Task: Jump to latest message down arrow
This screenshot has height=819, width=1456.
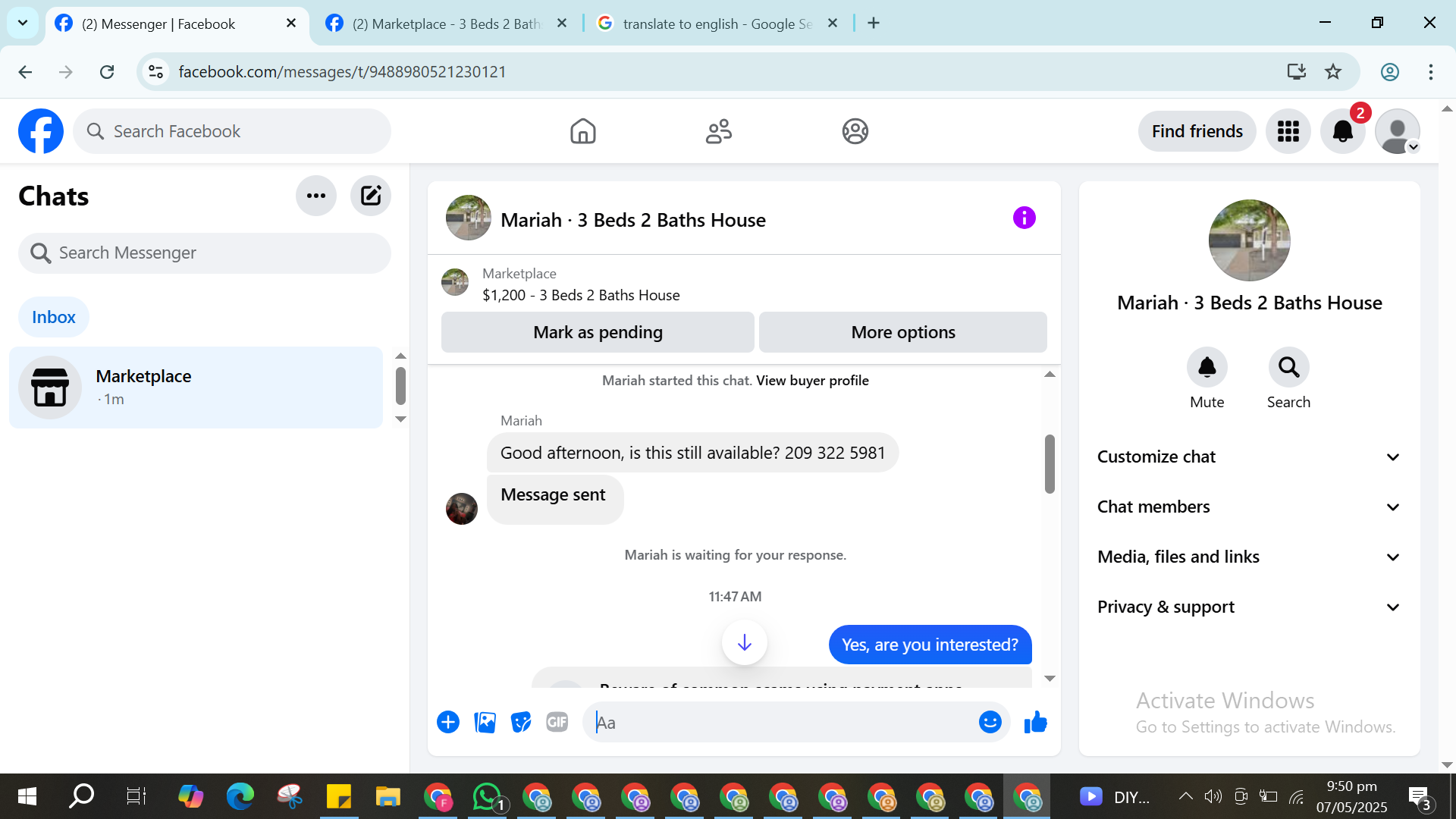Action: click(x=744, y=643)
